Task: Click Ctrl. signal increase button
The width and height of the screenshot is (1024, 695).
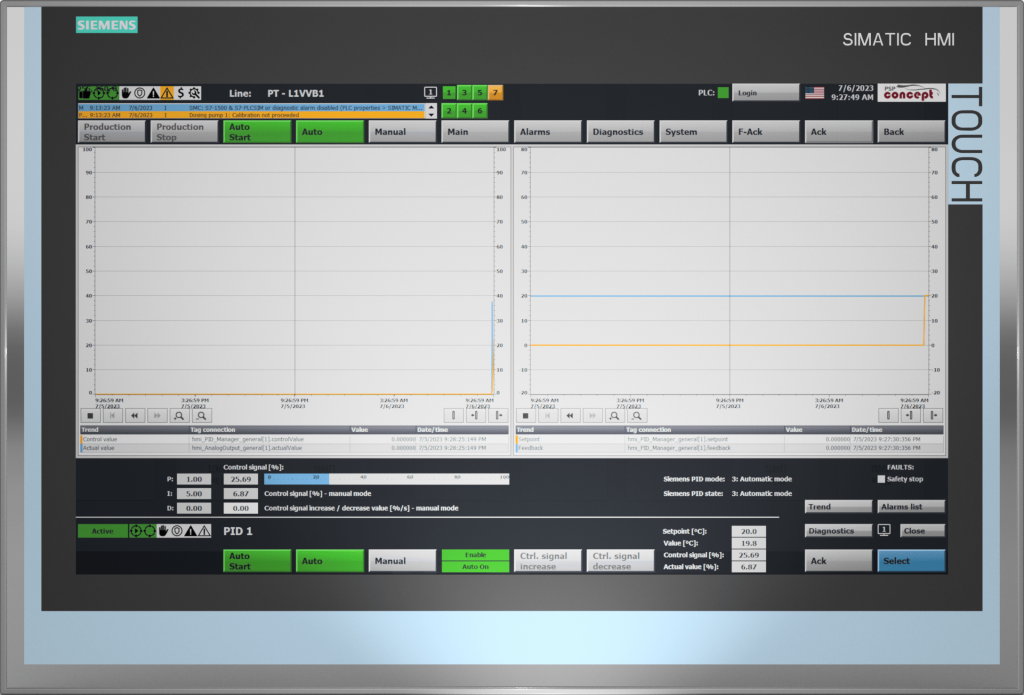Action: (547, 561)
